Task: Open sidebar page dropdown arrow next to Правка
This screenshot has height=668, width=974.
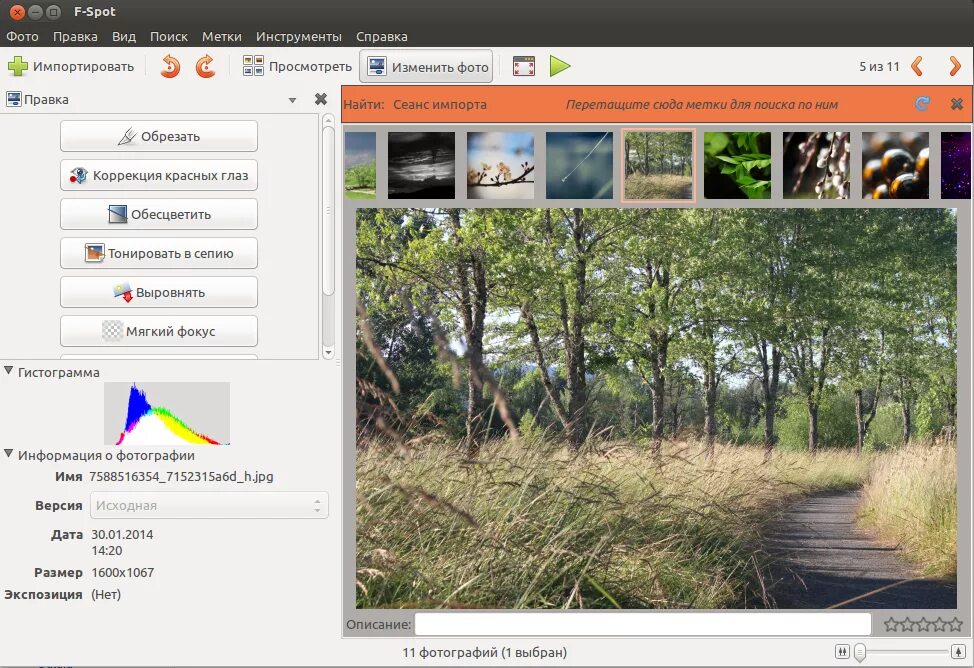Action: coord(292,100)
